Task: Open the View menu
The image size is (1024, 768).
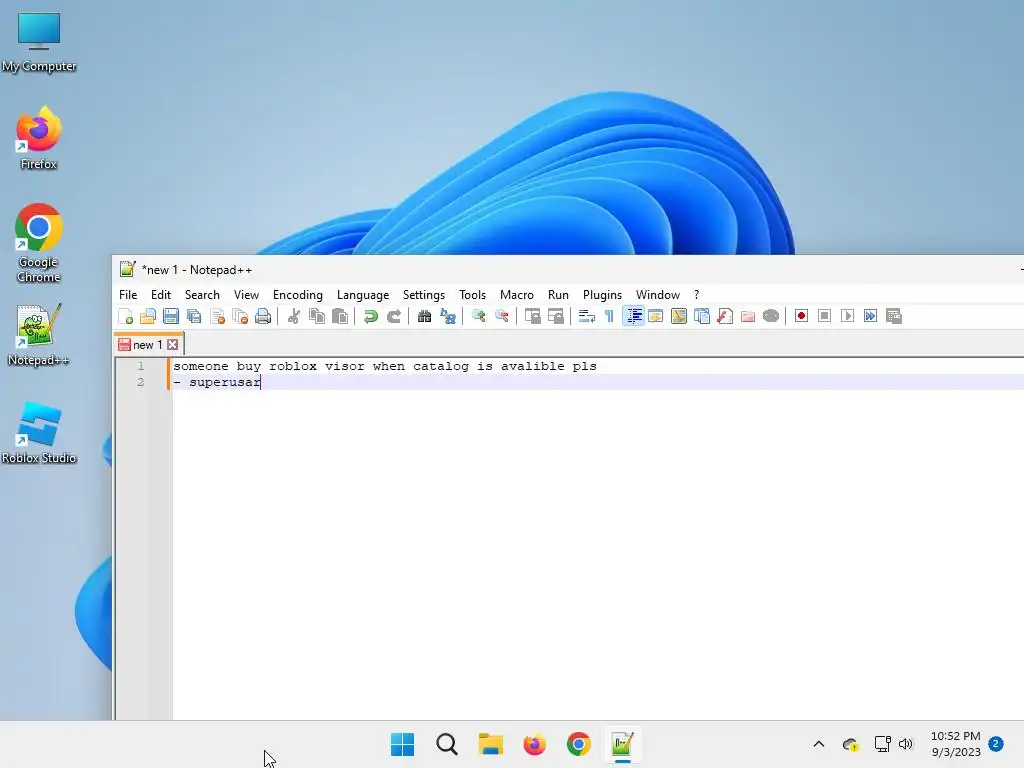Action: click(x=246, y=295)
